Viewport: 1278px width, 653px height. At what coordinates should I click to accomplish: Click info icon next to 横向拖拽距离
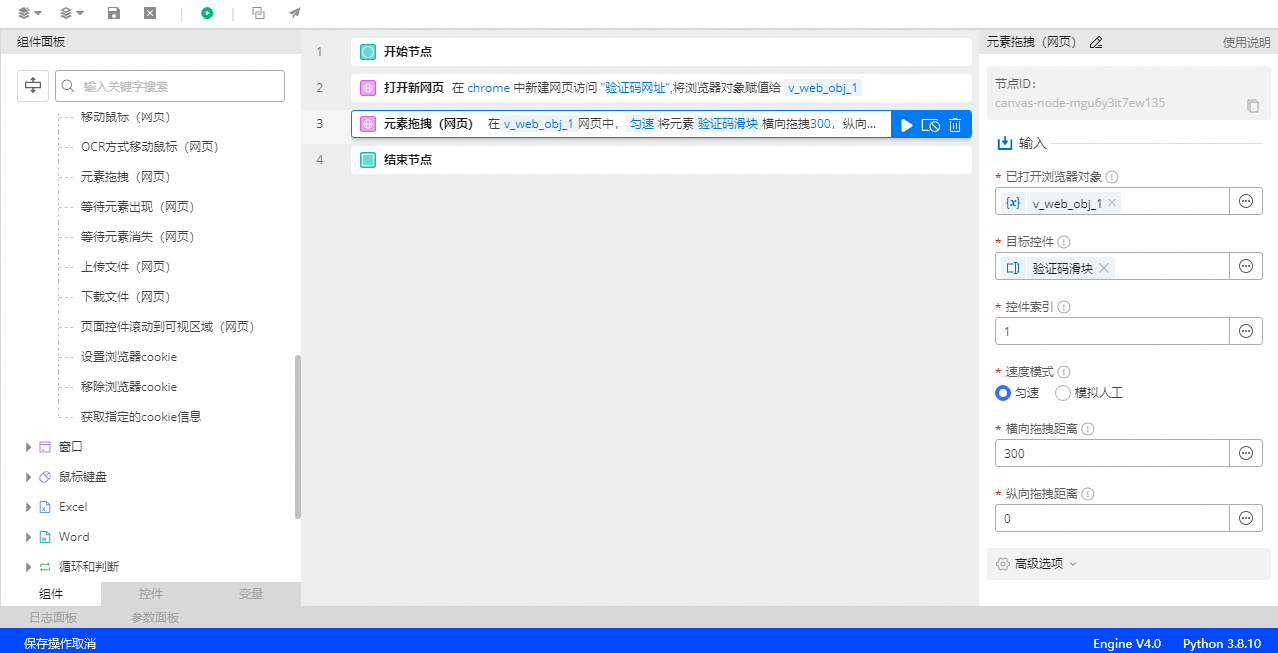point(1088,429)
